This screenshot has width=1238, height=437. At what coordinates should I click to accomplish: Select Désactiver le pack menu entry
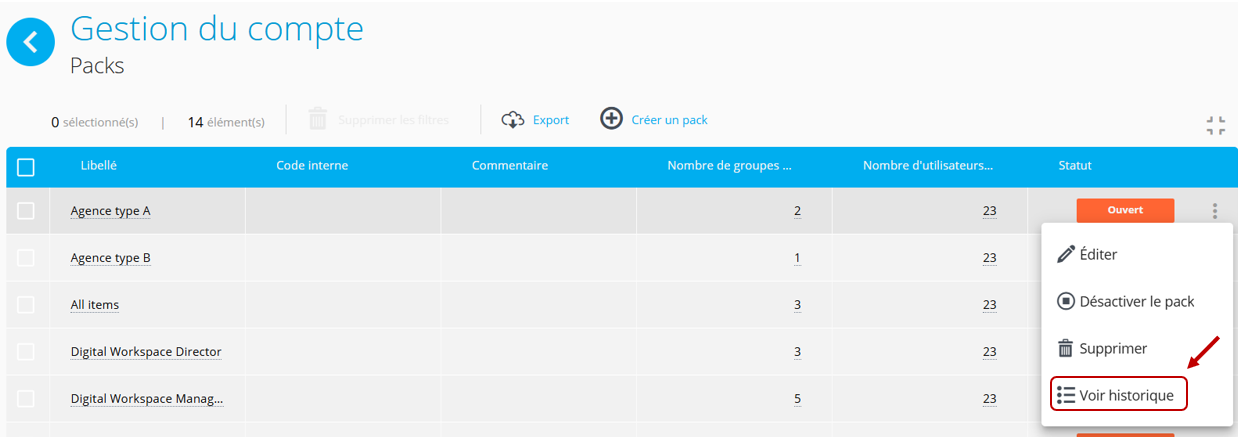1137,301
